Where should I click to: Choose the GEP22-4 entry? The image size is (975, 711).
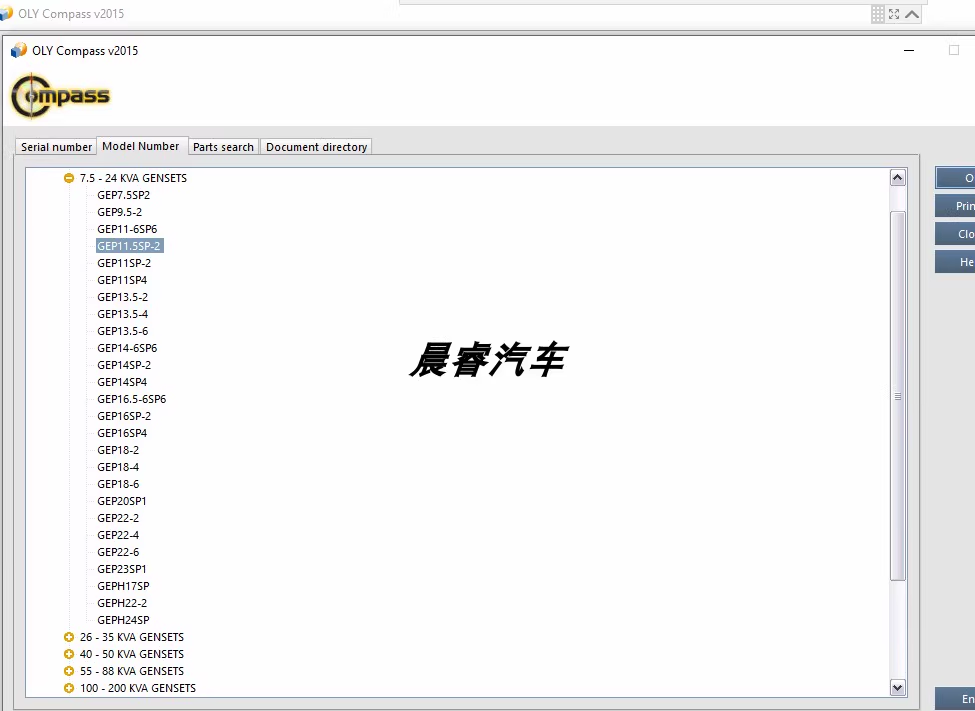118,535
